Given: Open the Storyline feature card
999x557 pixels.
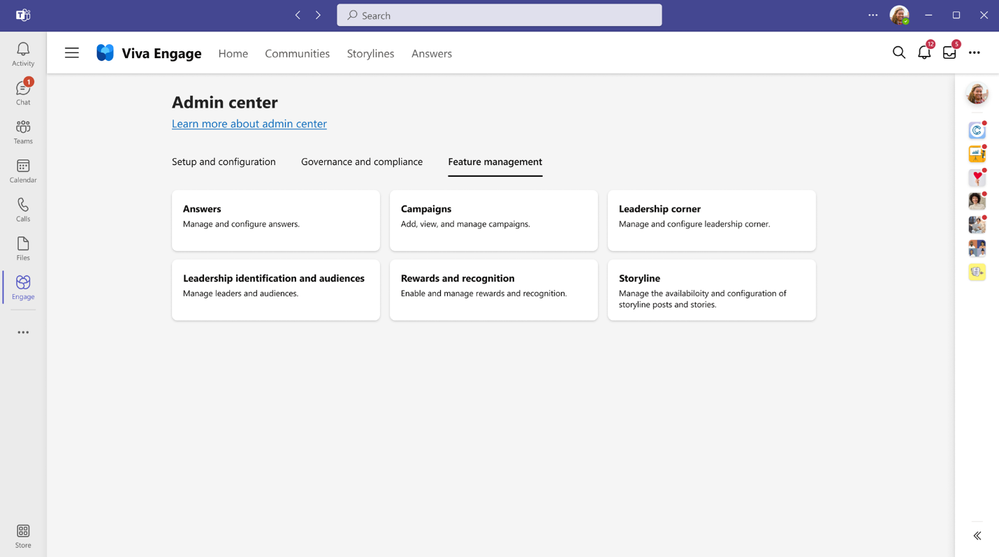Looking at the screenshot, I should [712, 289].
